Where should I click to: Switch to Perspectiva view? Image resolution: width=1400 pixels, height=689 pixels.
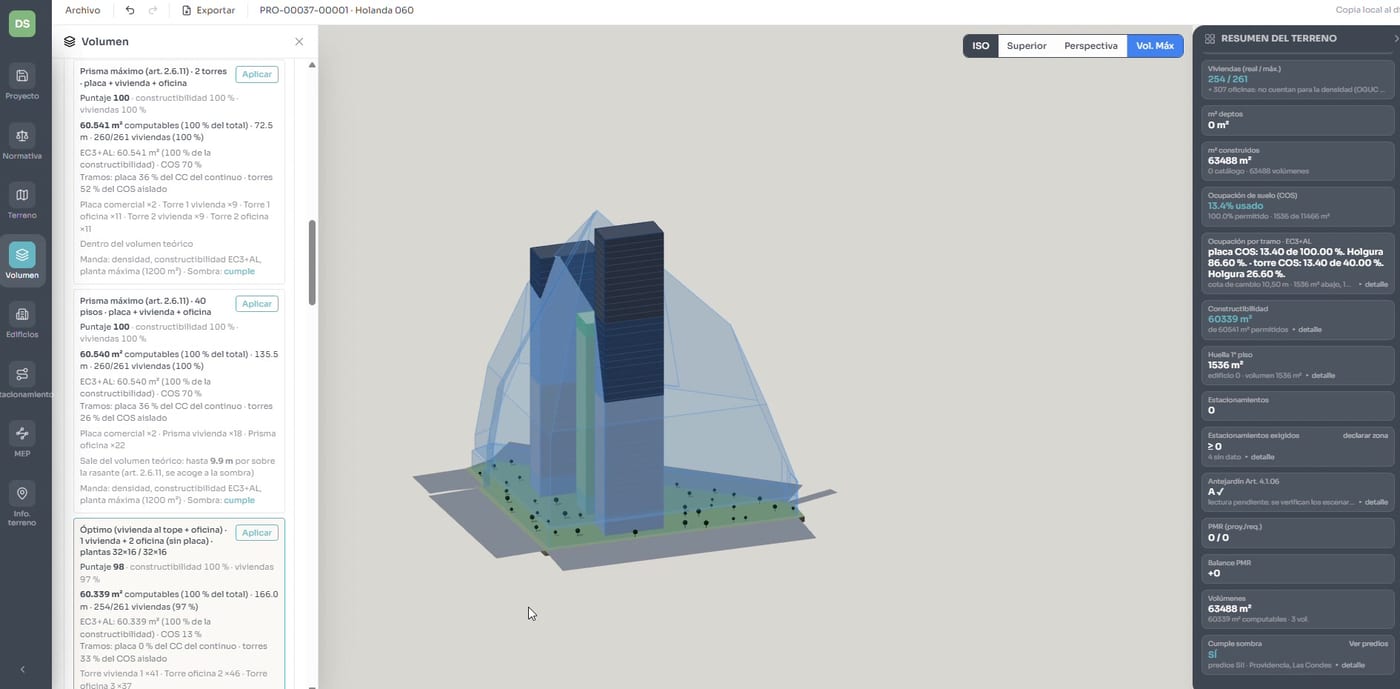coord(1091,46)
